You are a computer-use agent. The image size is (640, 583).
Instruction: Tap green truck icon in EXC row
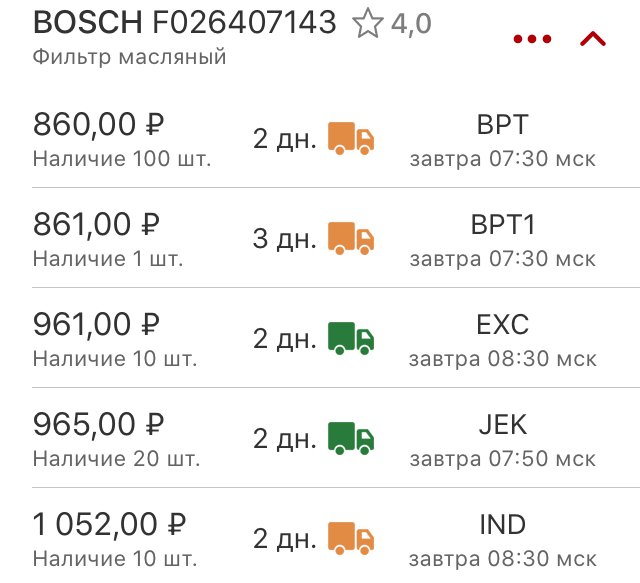point(351,338)
